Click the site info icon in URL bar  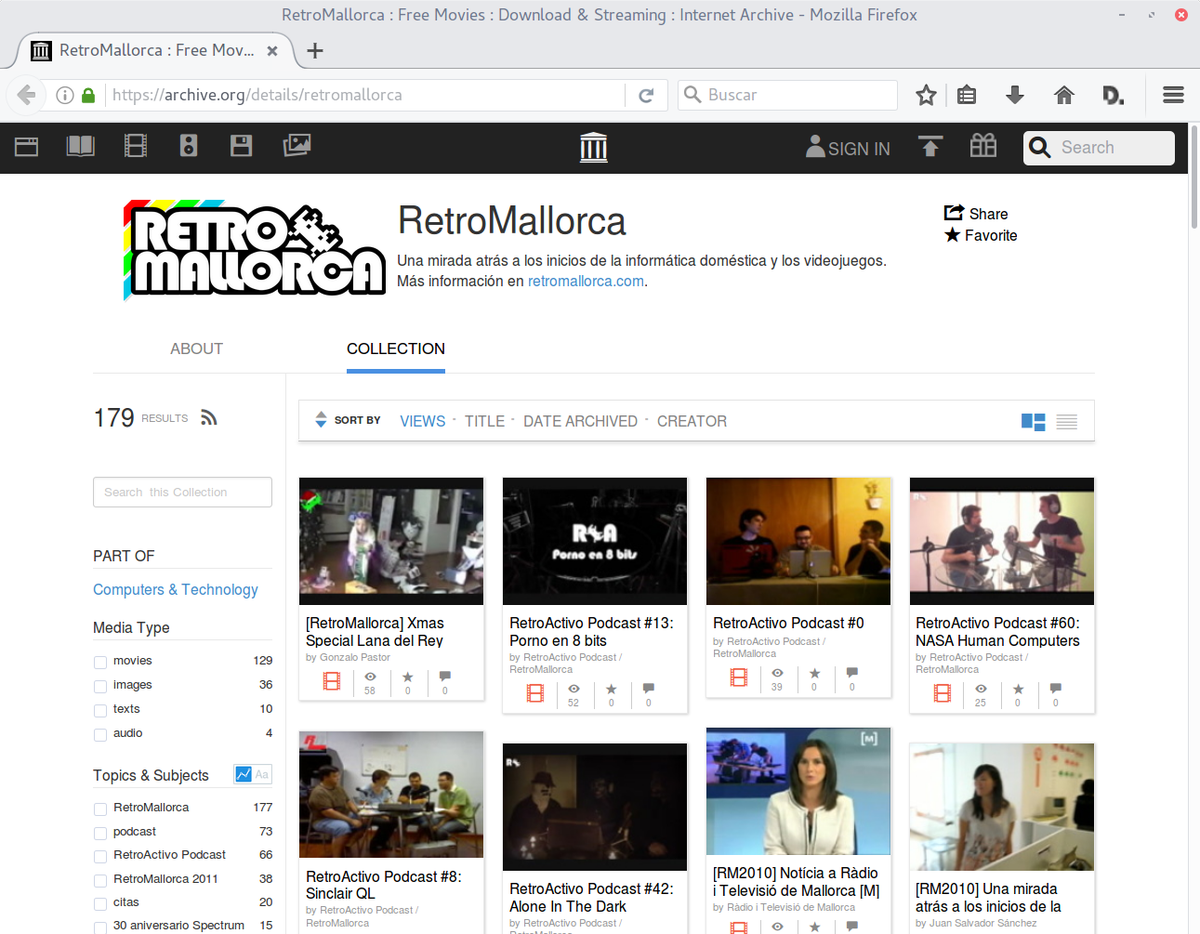[x=65, y=95]
